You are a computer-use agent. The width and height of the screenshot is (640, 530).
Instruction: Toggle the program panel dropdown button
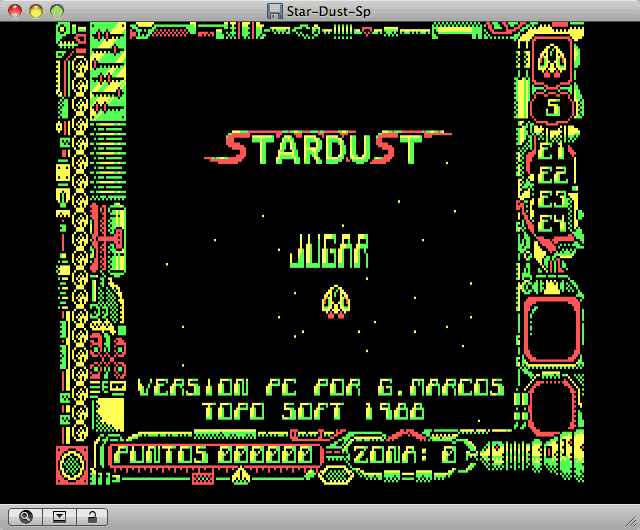tap(59, 517)
